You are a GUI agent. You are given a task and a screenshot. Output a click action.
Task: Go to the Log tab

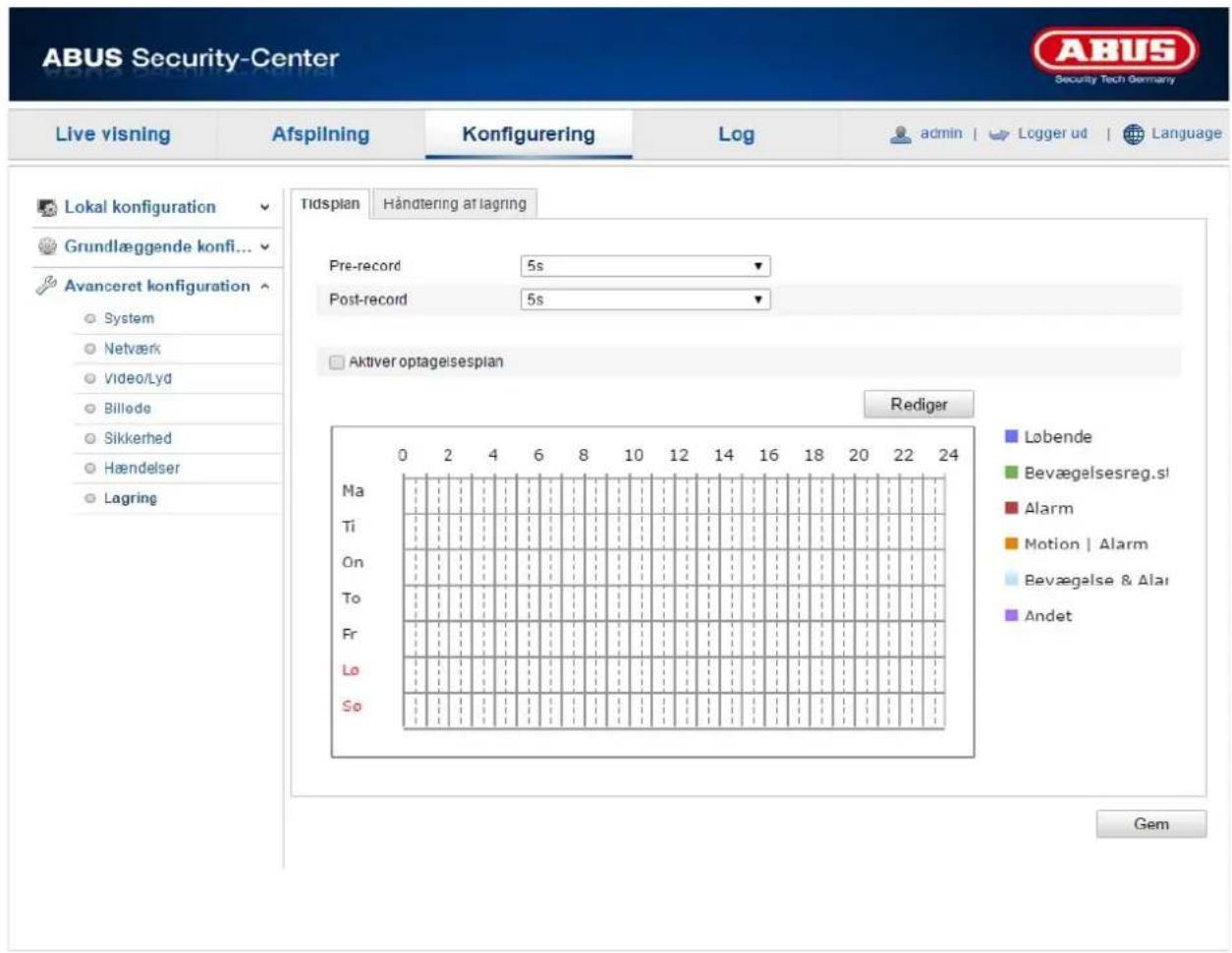[736, 135]
